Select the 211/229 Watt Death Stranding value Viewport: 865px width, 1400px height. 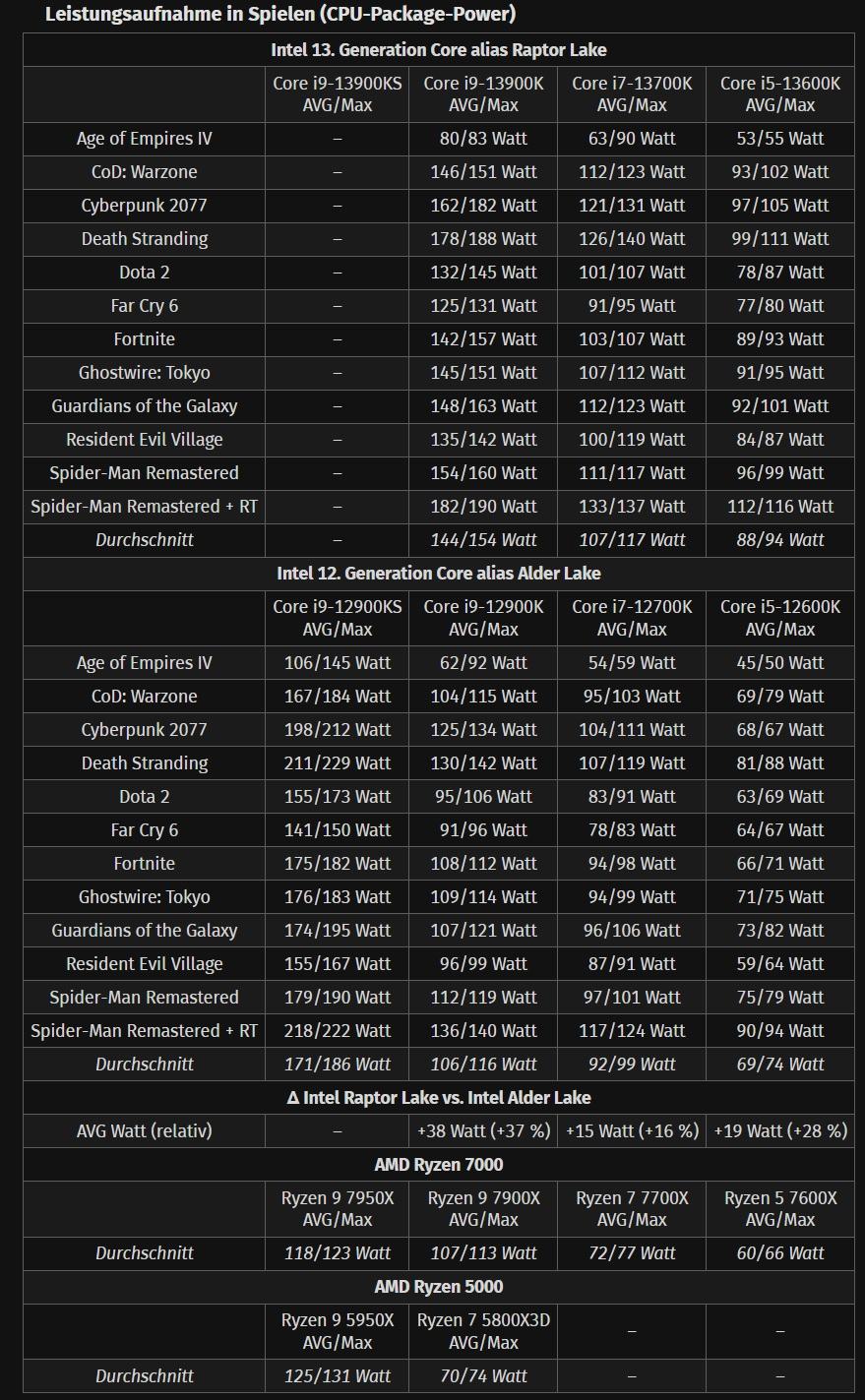[337, 763]
